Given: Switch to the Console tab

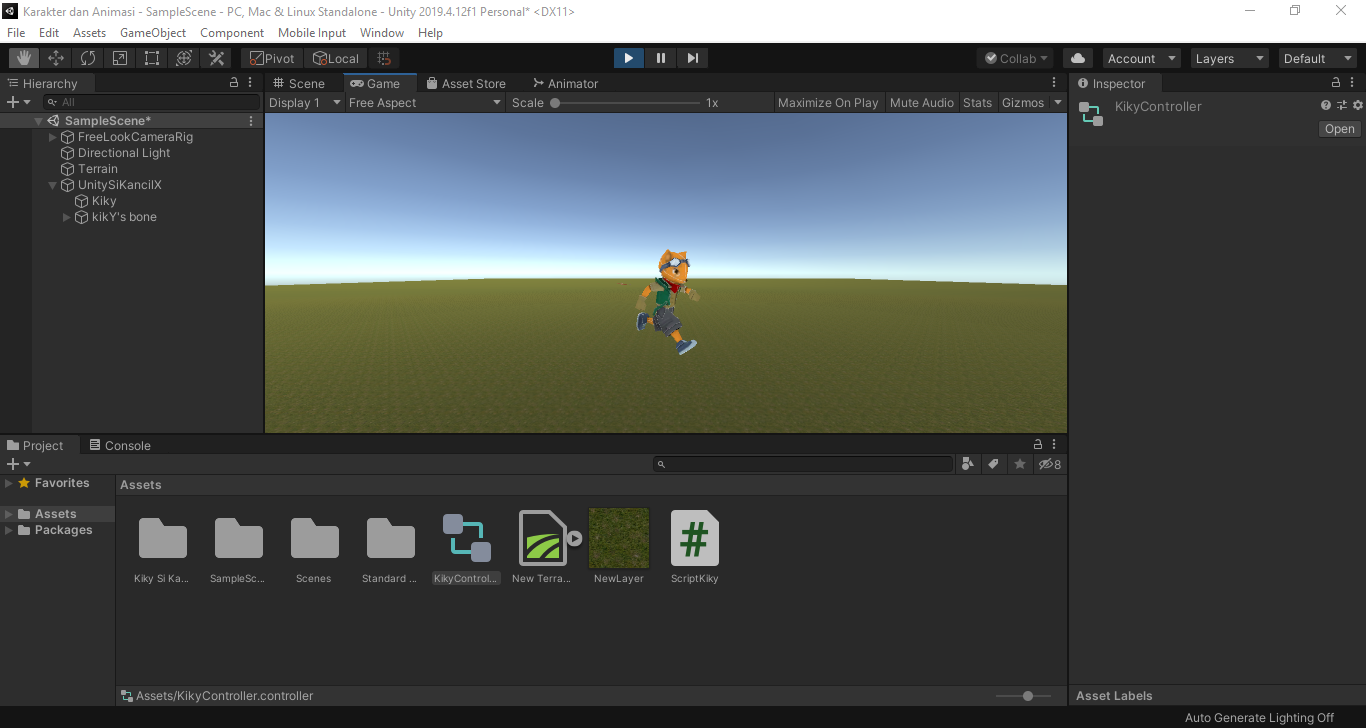Looking at the screenshot, I should [119, 445].
